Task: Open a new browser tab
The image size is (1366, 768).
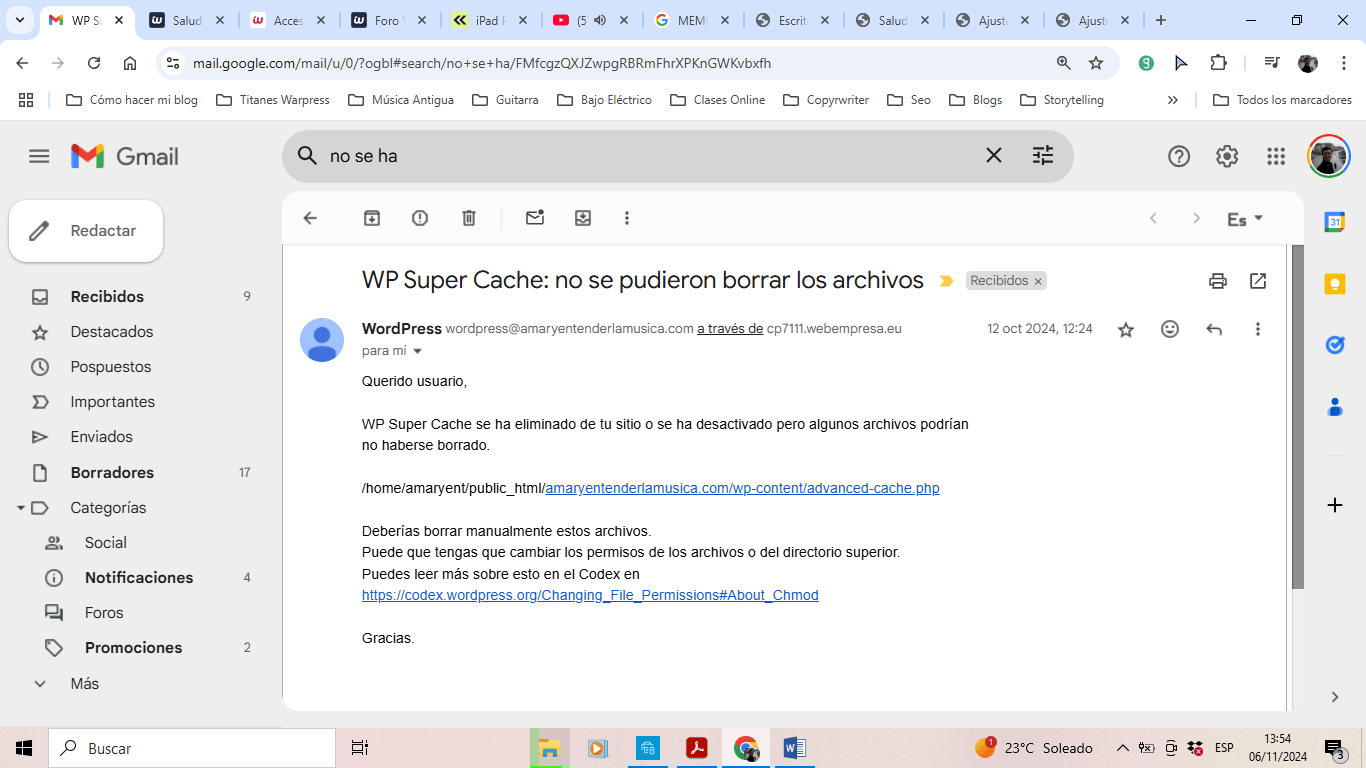Action: pyautogui.click(x=1161, y=20)
